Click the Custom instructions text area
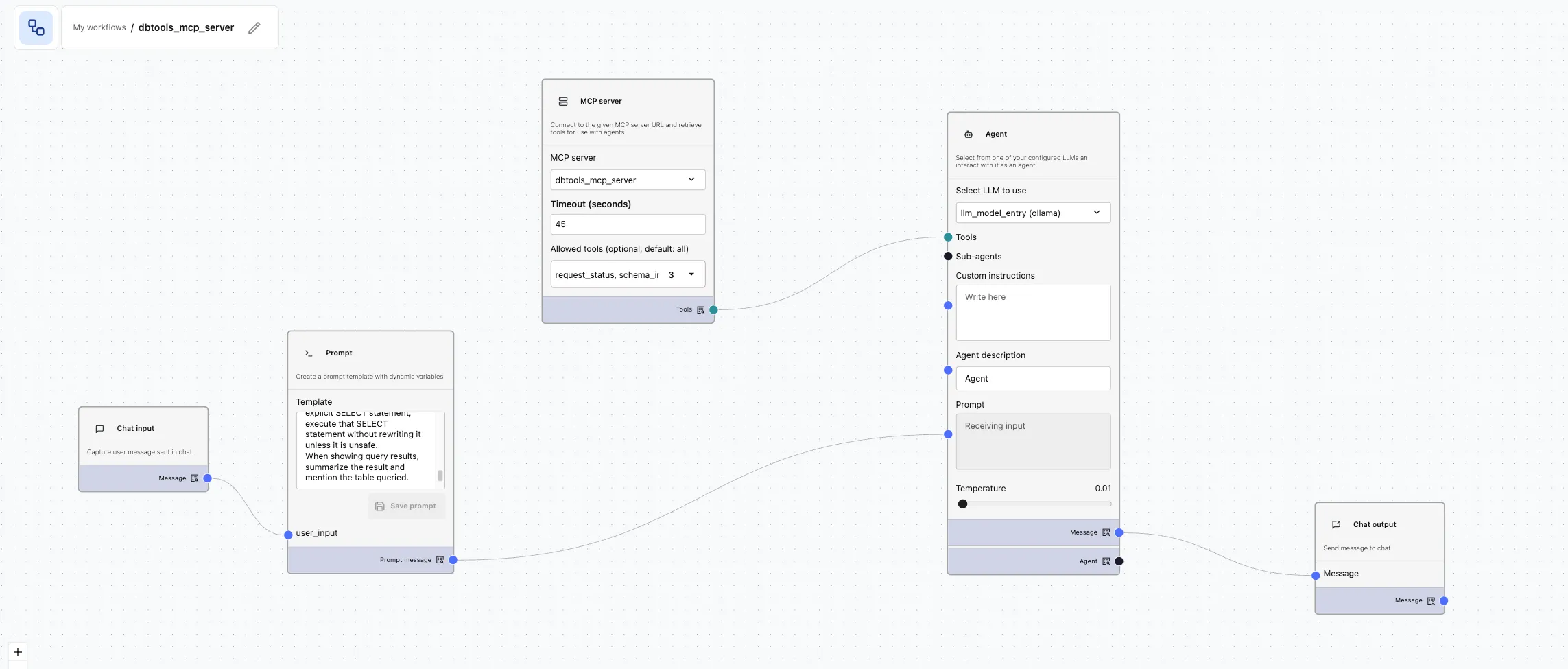Viewport: 1568px width, 669px height. pyautogui.click(x=1033, y=313)
